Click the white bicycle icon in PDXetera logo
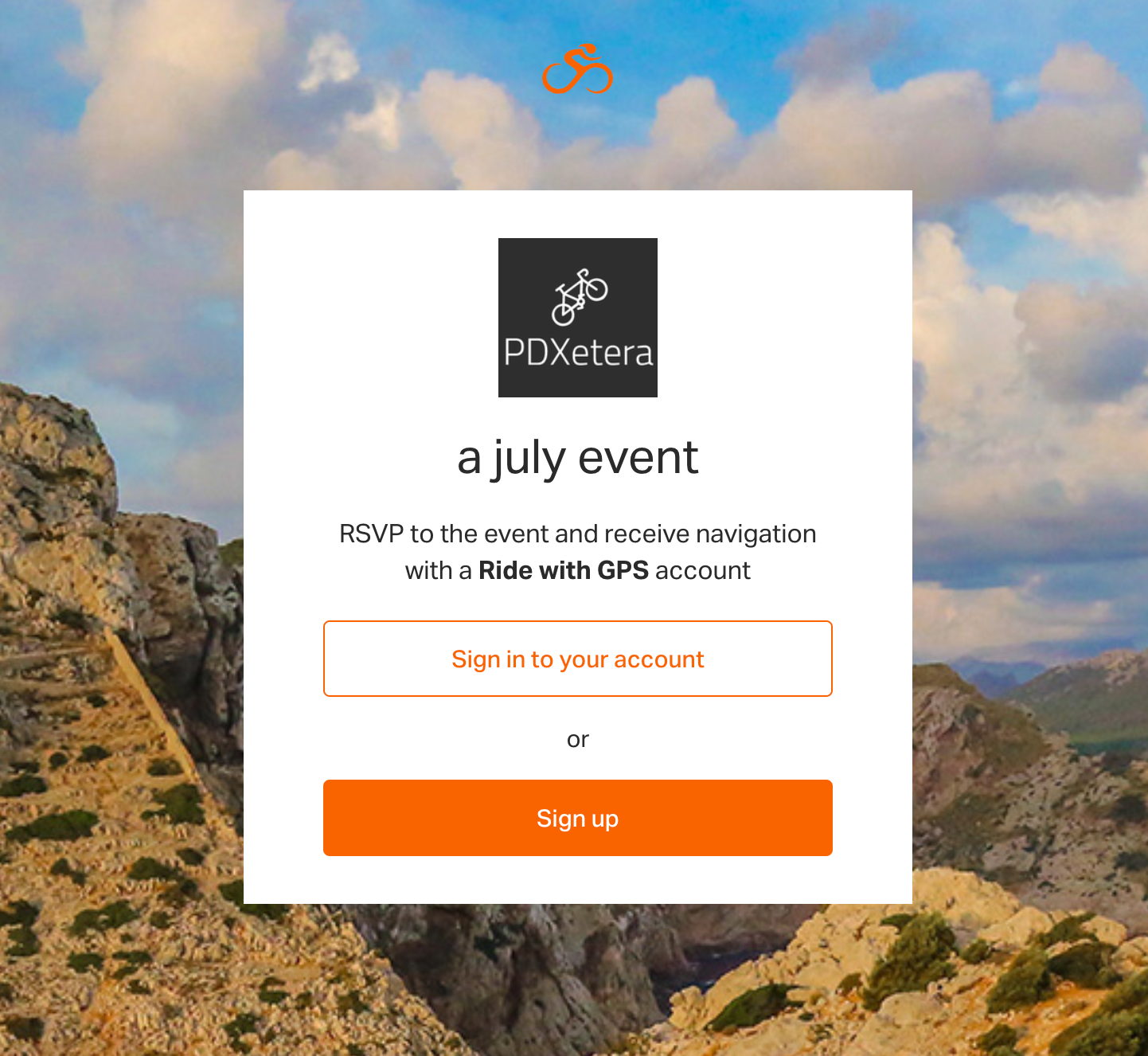The width and height of the screenshot is (1148, 1056). [580, 297]
